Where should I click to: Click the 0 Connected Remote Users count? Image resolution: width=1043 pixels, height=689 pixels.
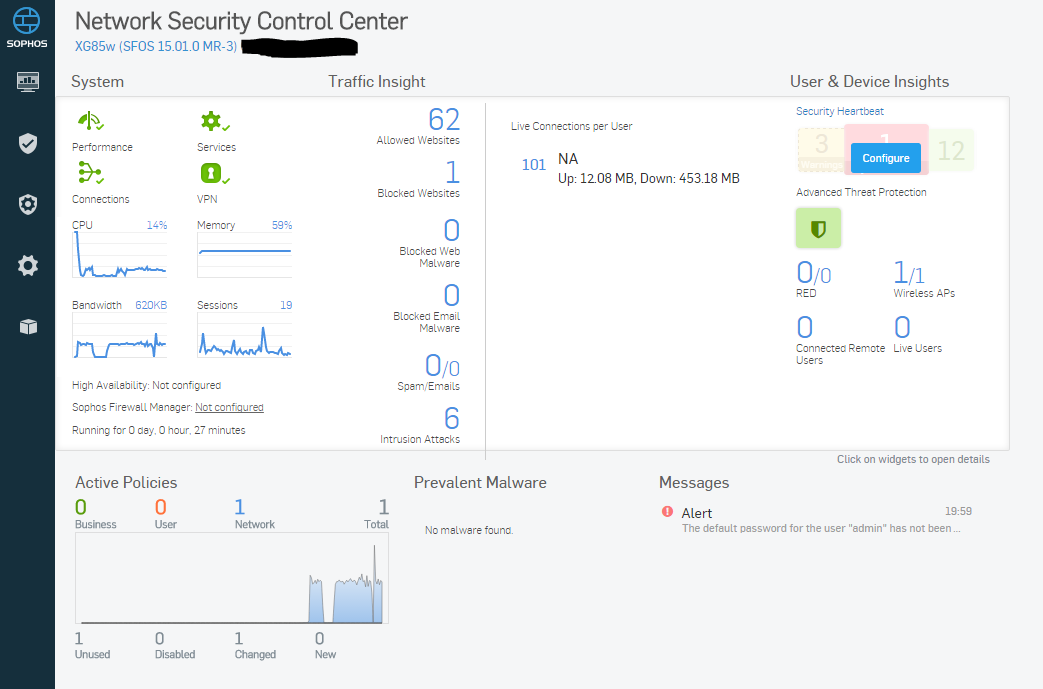coord(805,327)
